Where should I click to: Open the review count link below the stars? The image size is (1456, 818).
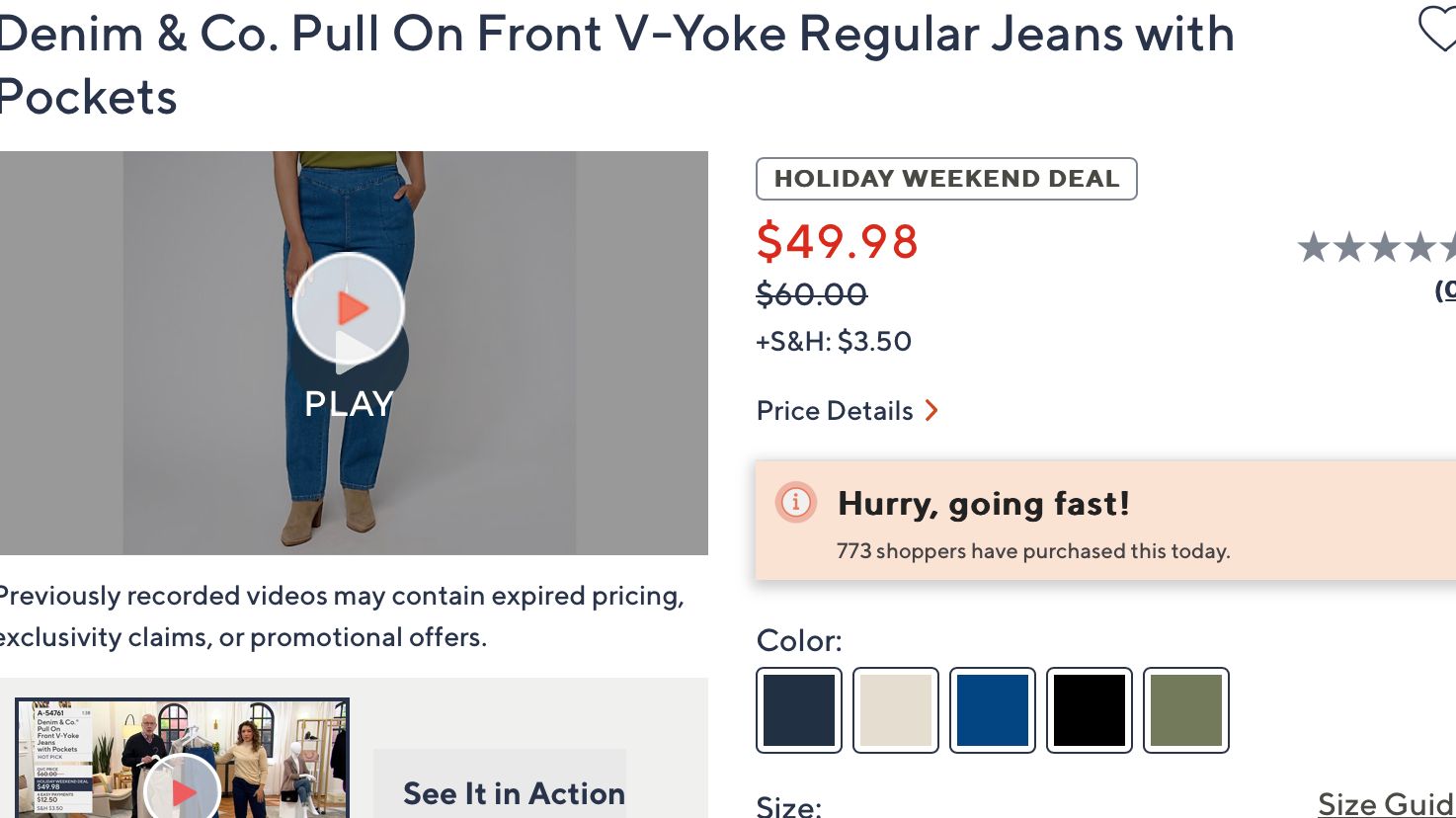point(1446,290)
